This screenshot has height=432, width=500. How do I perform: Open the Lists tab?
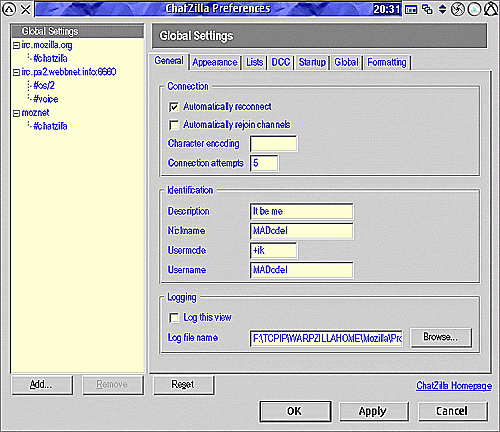click(255, 62)
